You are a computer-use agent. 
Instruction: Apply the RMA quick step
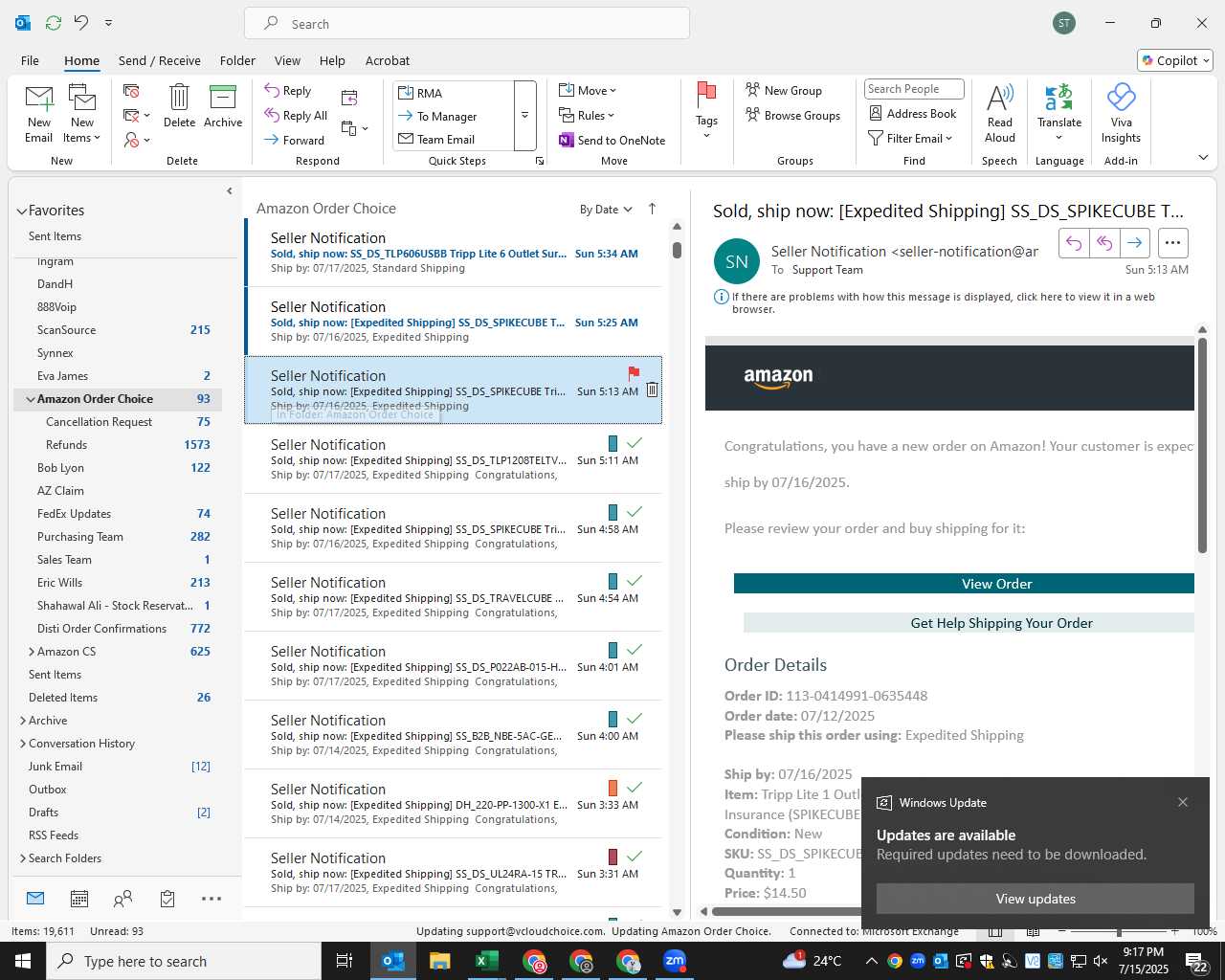[454, 93]
